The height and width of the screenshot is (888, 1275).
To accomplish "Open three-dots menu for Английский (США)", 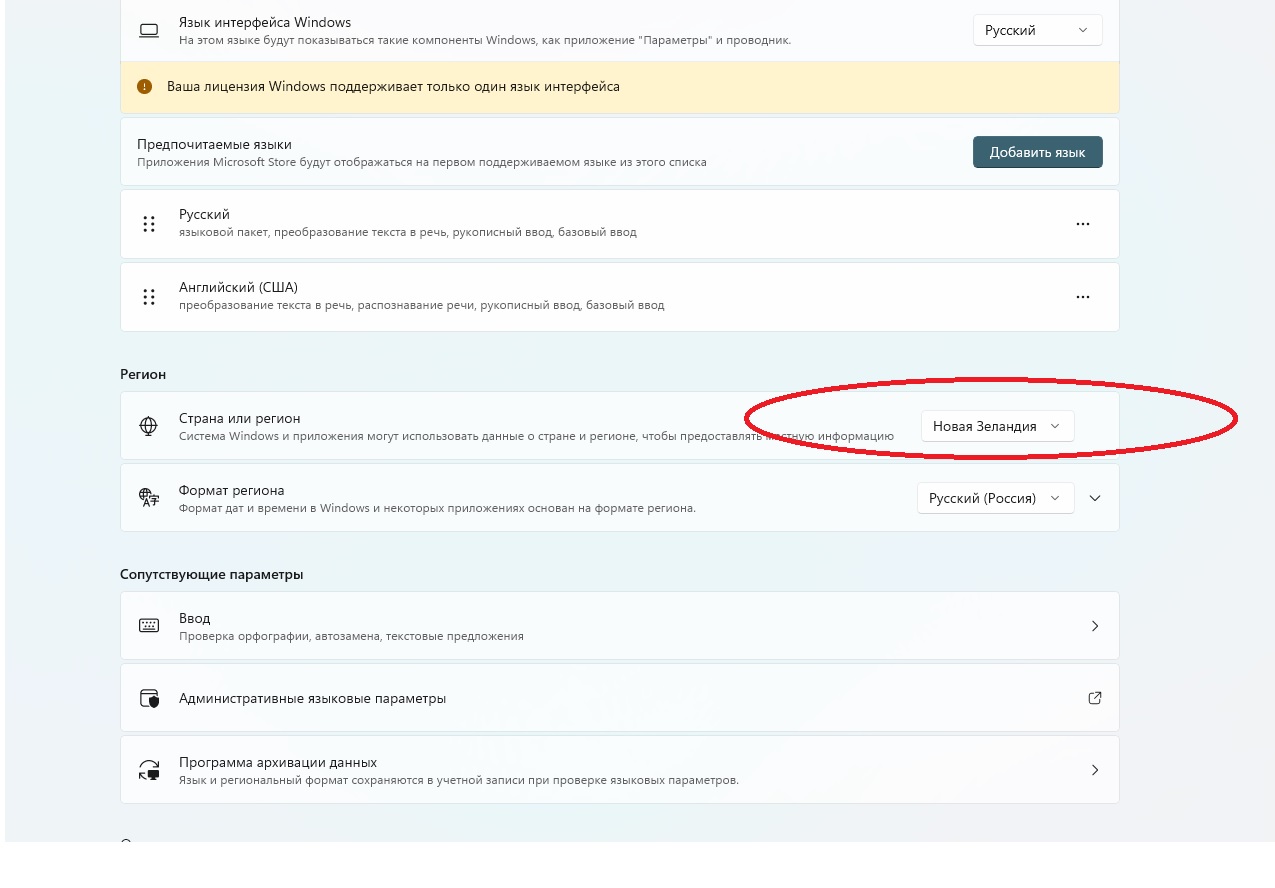I will (x=1082, y=297).
